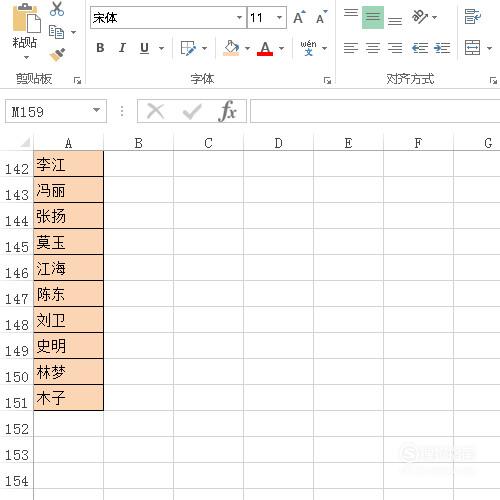Apply red font color with A icon

(x=265, y=48)
